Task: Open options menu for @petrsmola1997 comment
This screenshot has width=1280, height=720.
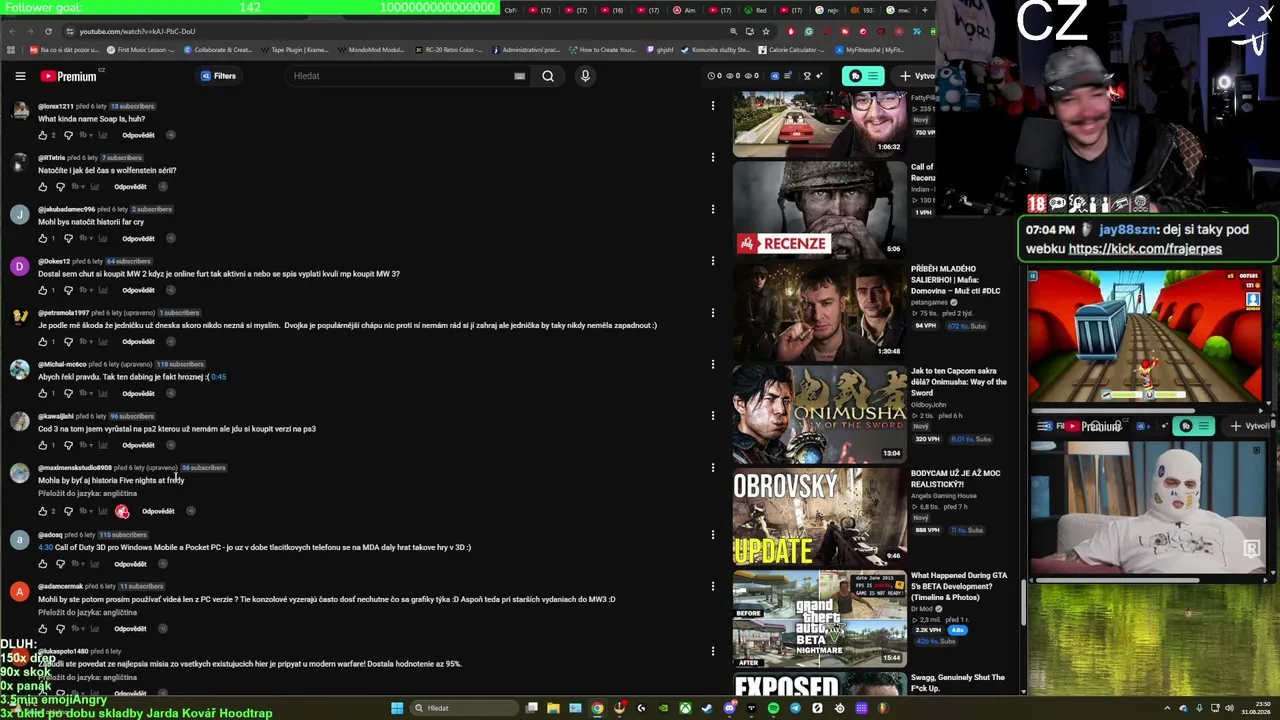Action: click(x=713, y=312)
